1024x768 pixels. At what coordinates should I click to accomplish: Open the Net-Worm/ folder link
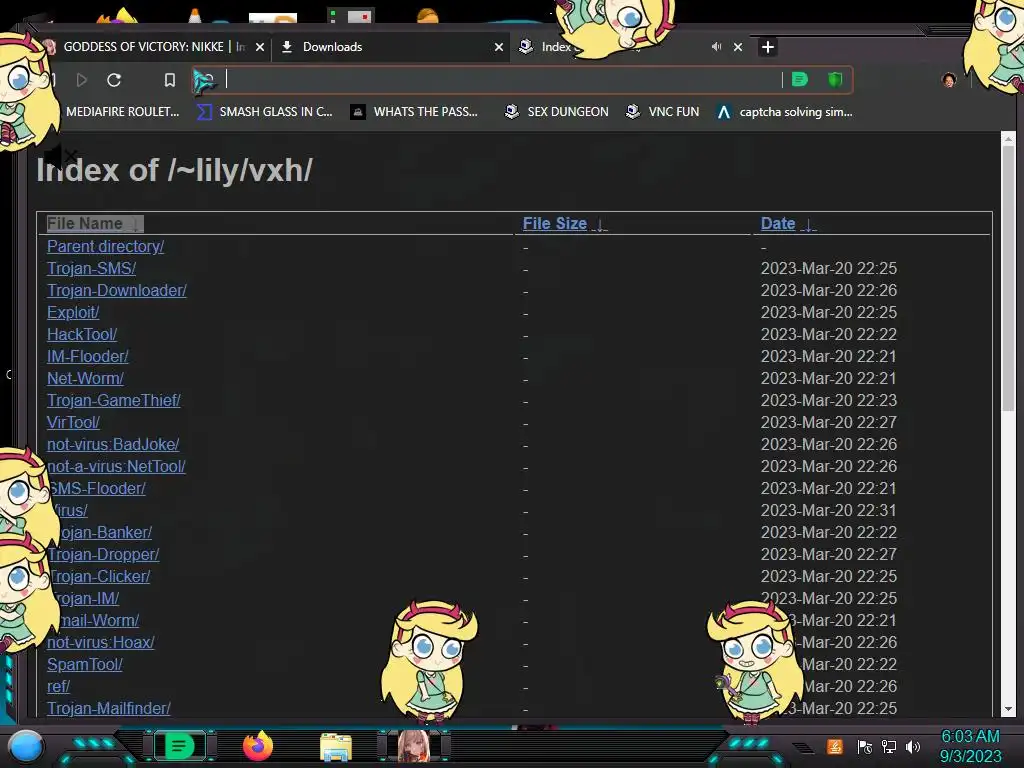click(x=85, y=378)
